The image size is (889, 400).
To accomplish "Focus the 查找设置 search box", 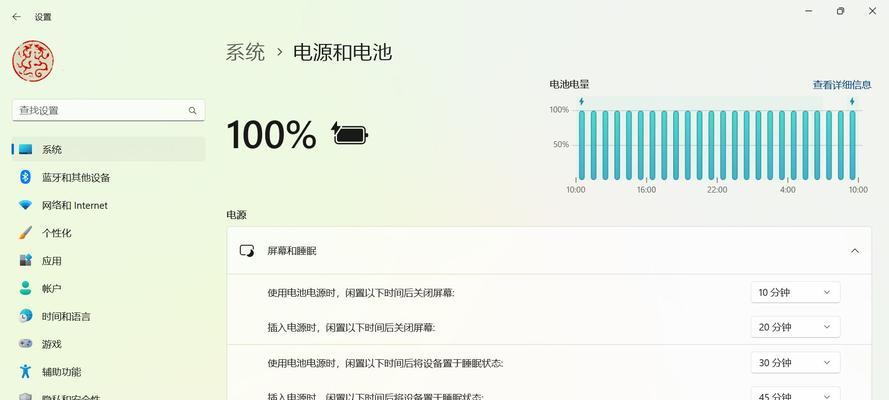I will point(108,110).
